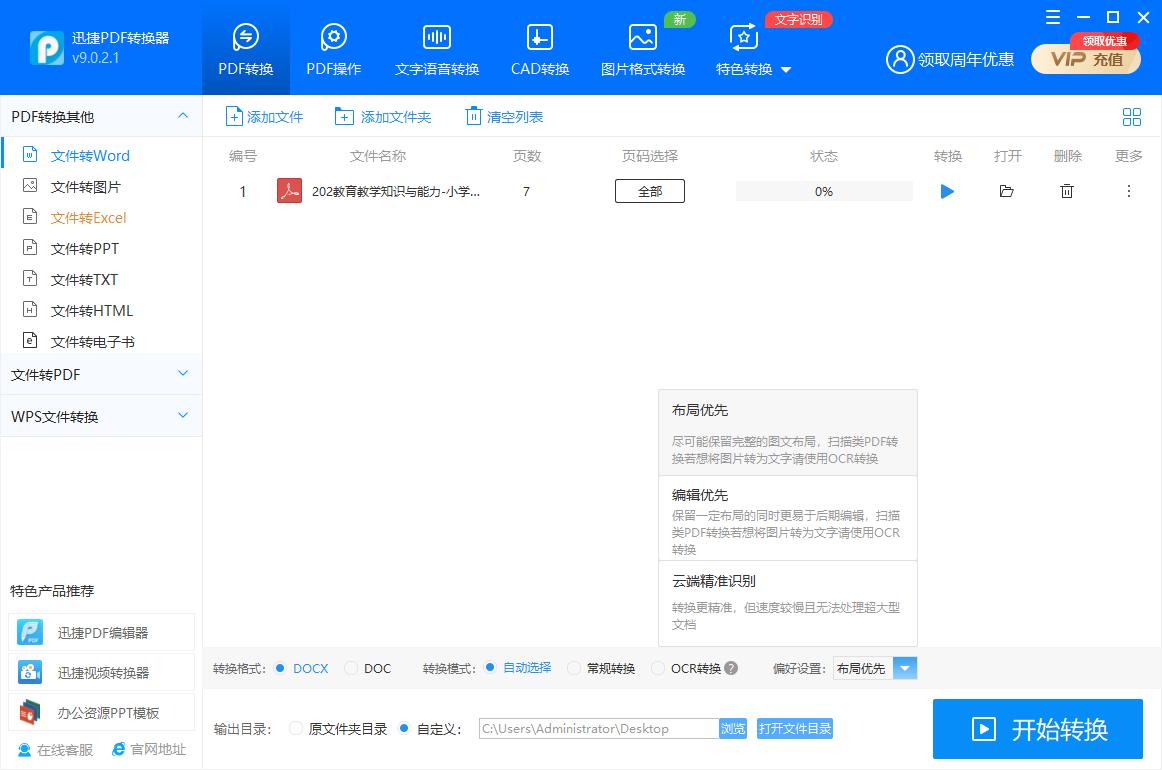Select 原文件夹目录 as the output directory
Viewport: 1162px width, 770px height.
click(x=296, y=729)
